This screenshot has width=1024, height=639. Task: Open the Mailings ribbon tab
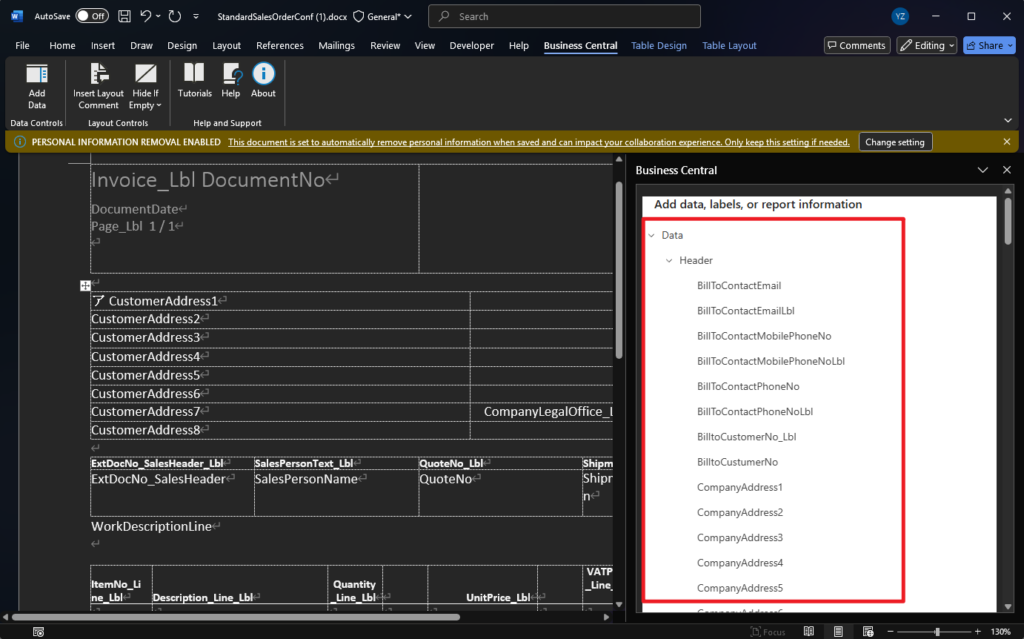coord(336,45)
